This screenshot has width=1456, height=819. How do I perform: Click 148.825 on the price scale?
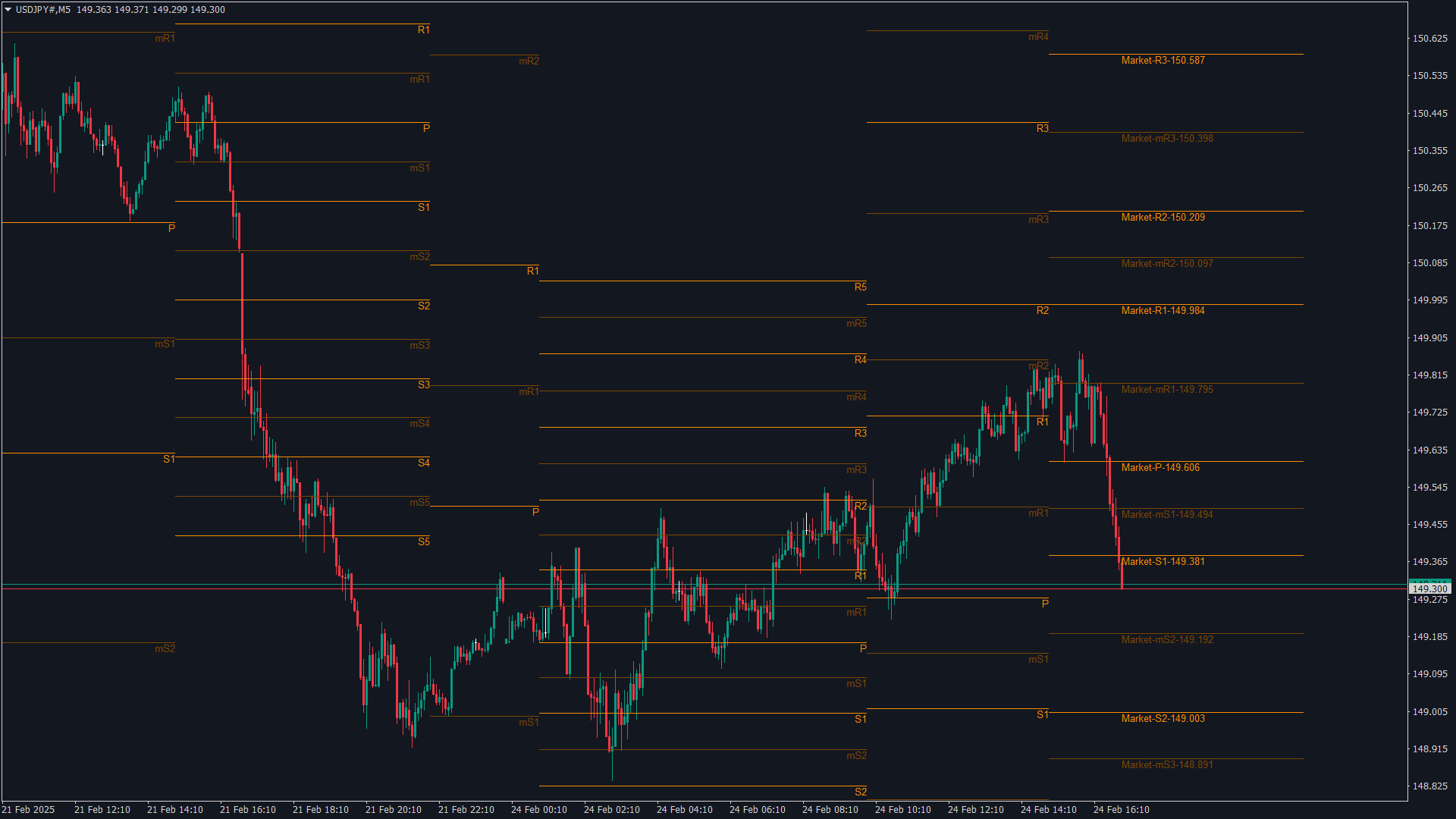click(x=1429, y=786)
